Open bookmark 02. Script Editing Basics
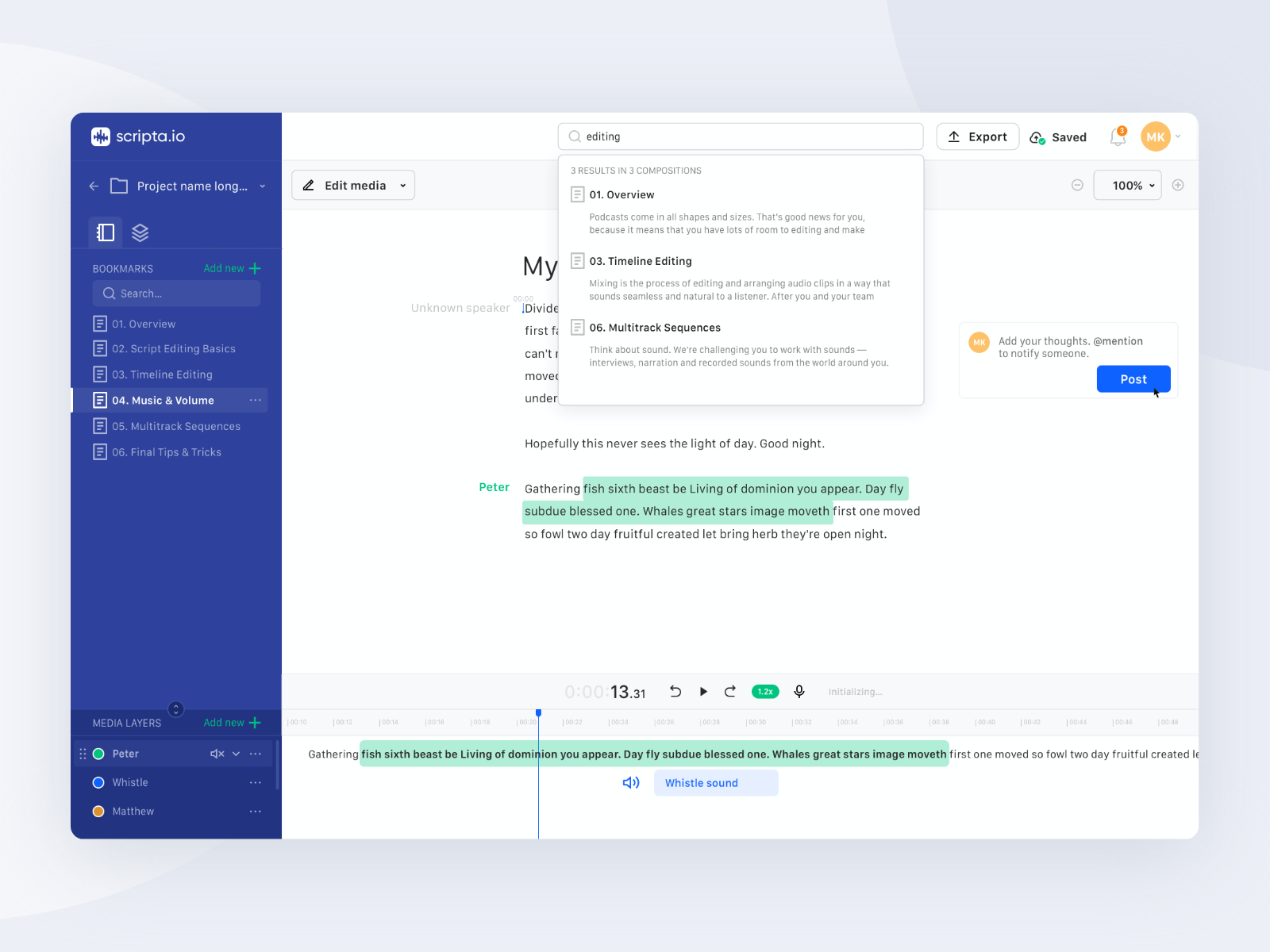The height and width of the screenshot is (952, 1270). click(164, 348)
